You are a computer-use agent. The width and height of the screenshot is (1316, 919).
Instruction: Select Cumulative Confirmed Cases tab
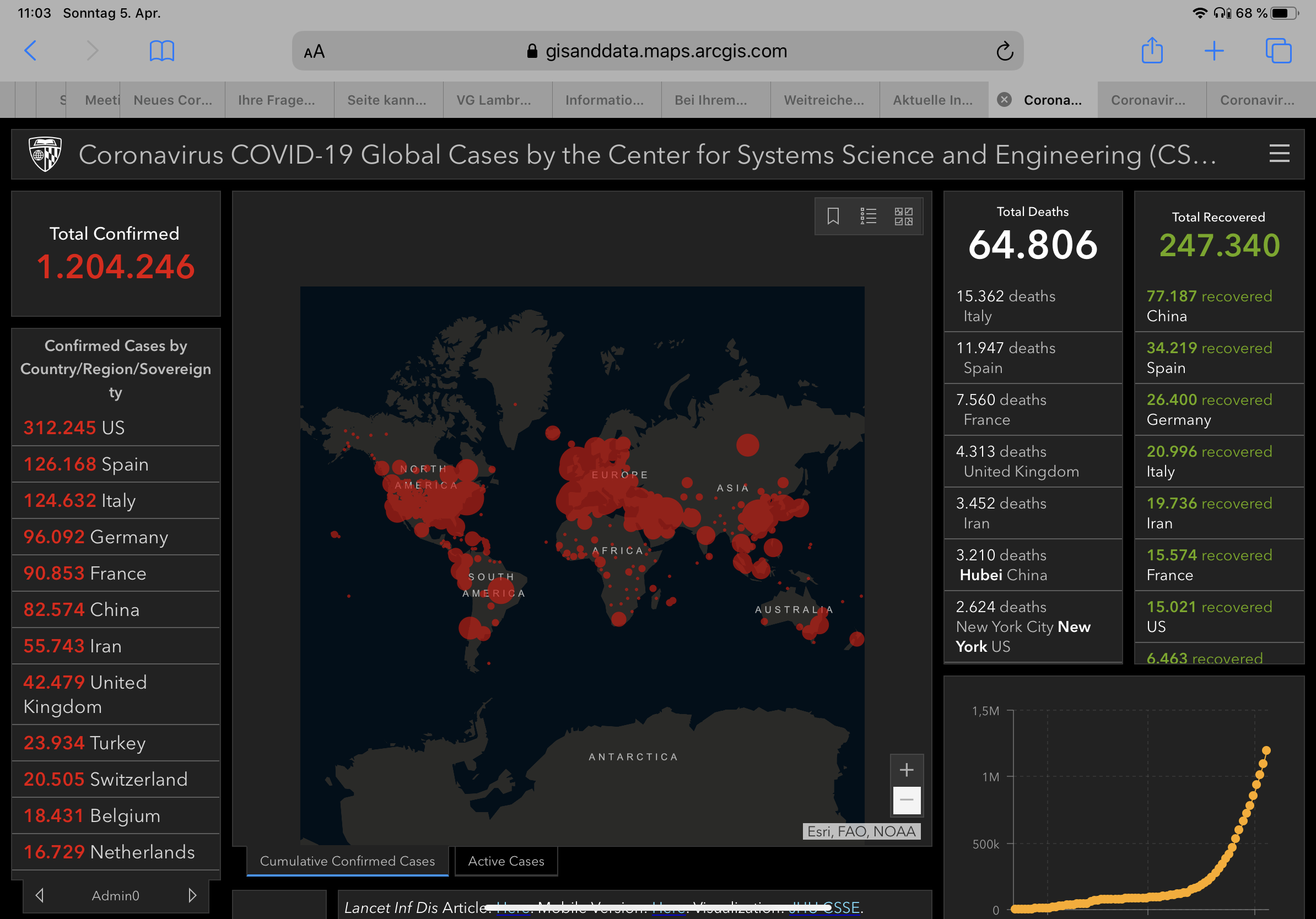(347, 861)
